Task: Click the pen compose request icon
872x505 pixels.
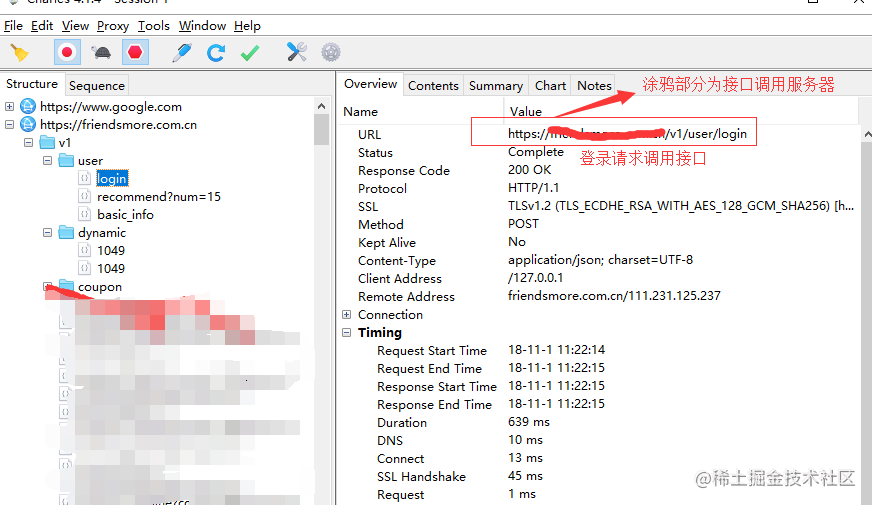Action: [182, 53]
